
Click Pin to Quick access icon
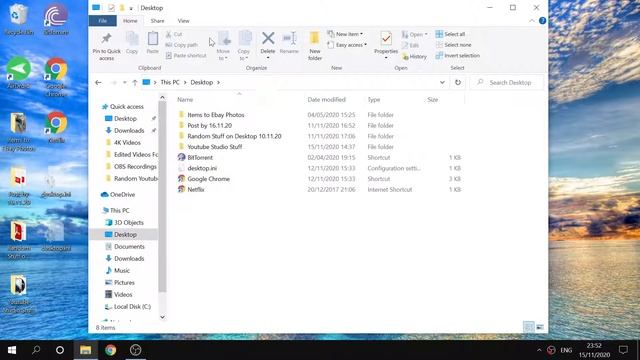[x=107, y=39]
